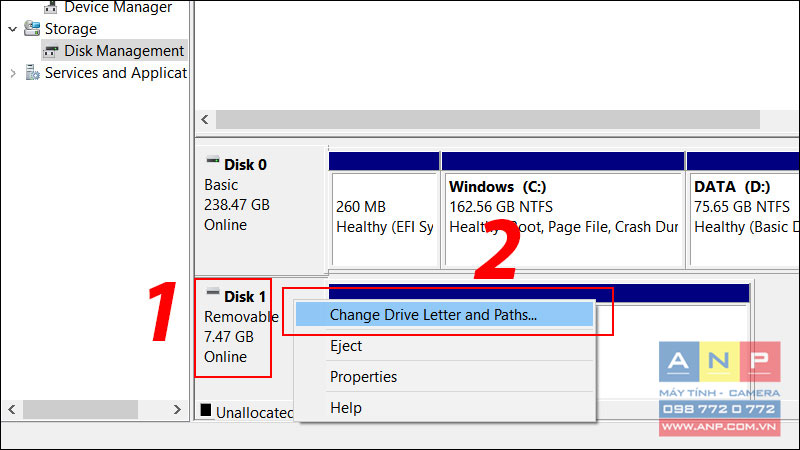This screenshot has height=450, width=800.
Task: Click the Storage node icon
Action: tap(32, 29)
